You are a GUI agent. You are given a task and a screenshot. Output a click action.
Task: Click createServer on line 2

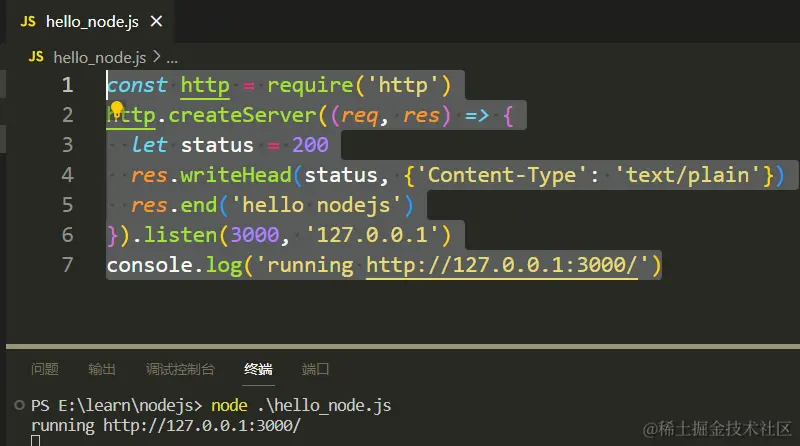point(242,115)
